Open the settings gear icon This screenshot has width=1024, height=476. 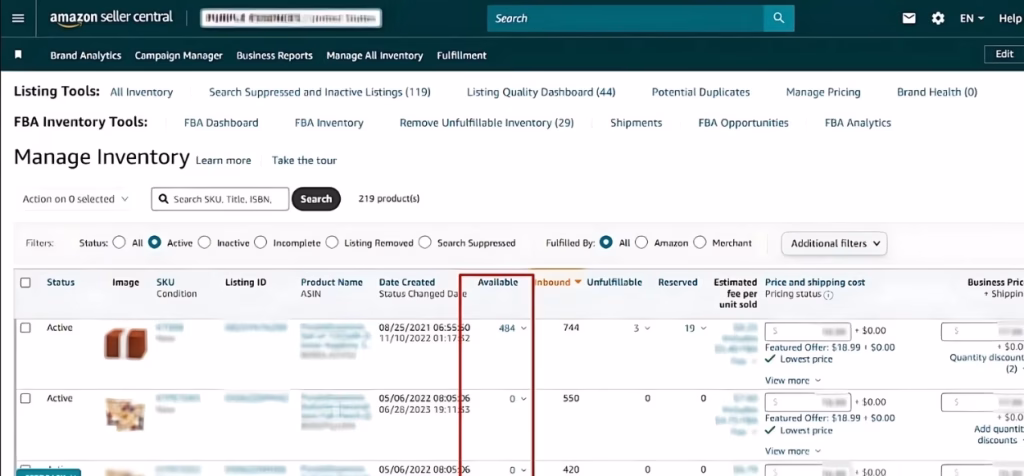click(x=938, y=18)
